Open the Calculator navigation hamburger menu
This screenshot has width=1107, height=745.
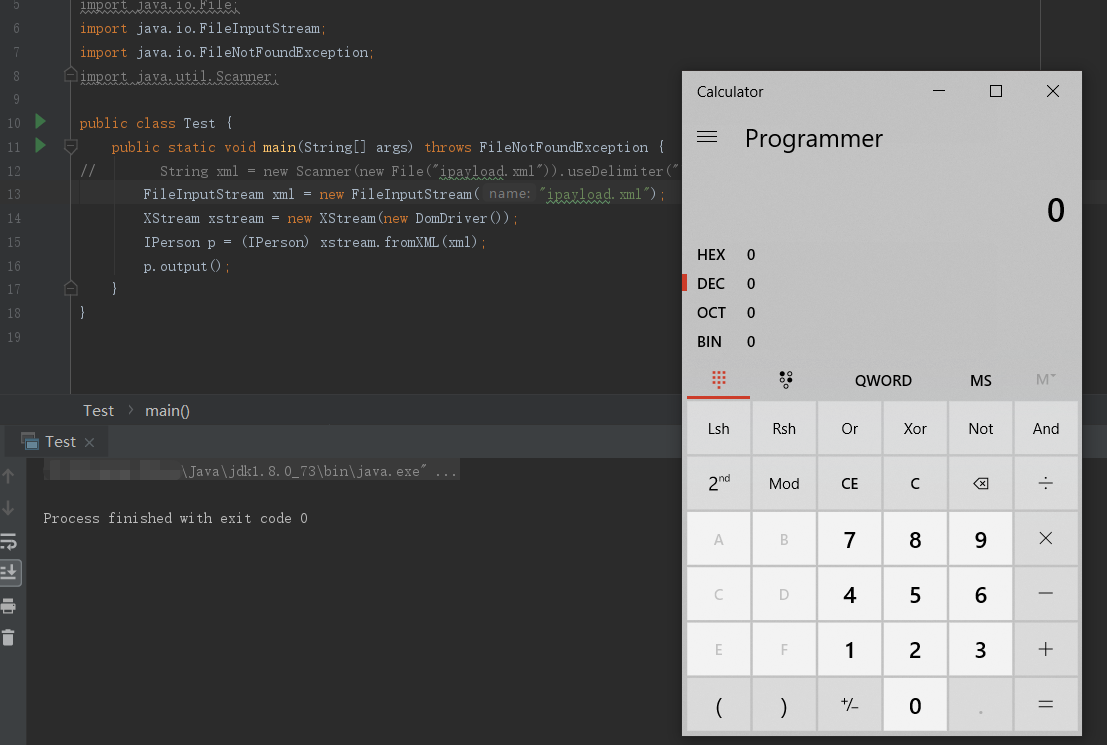point(707,138)
